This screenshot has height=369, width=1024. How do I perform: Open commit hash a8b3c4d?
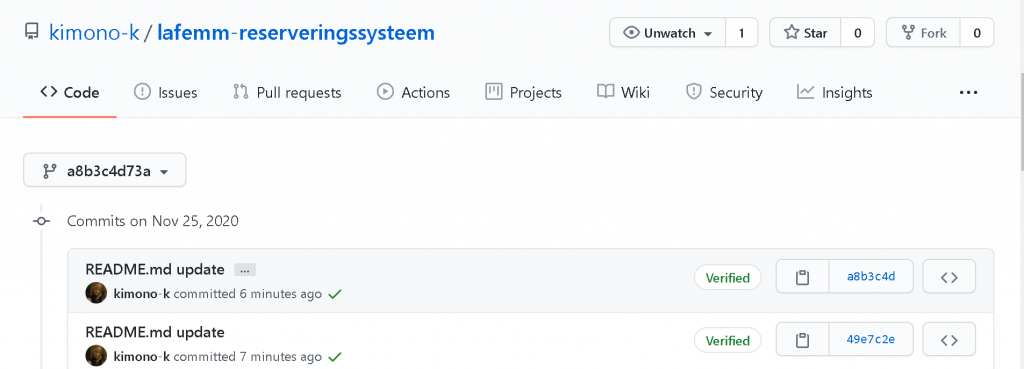click(871, 276)
